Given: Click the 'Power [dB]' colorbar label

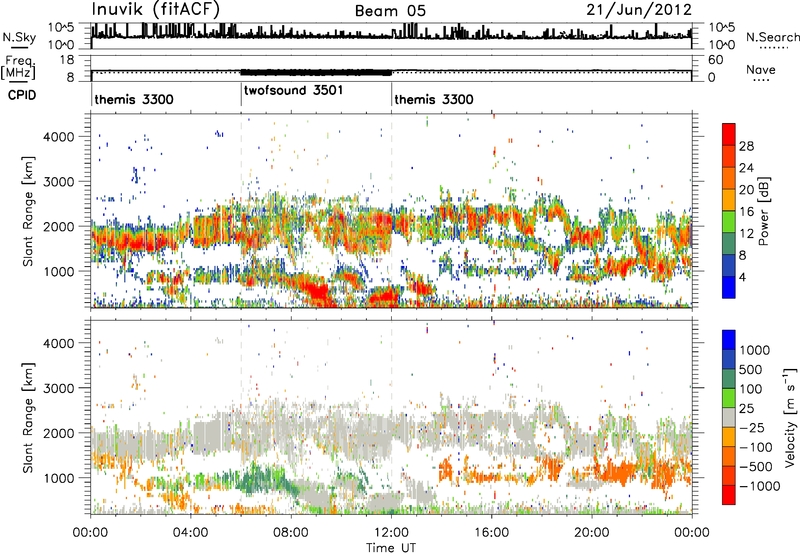Looking at the screenshot, I should [763, 211].
